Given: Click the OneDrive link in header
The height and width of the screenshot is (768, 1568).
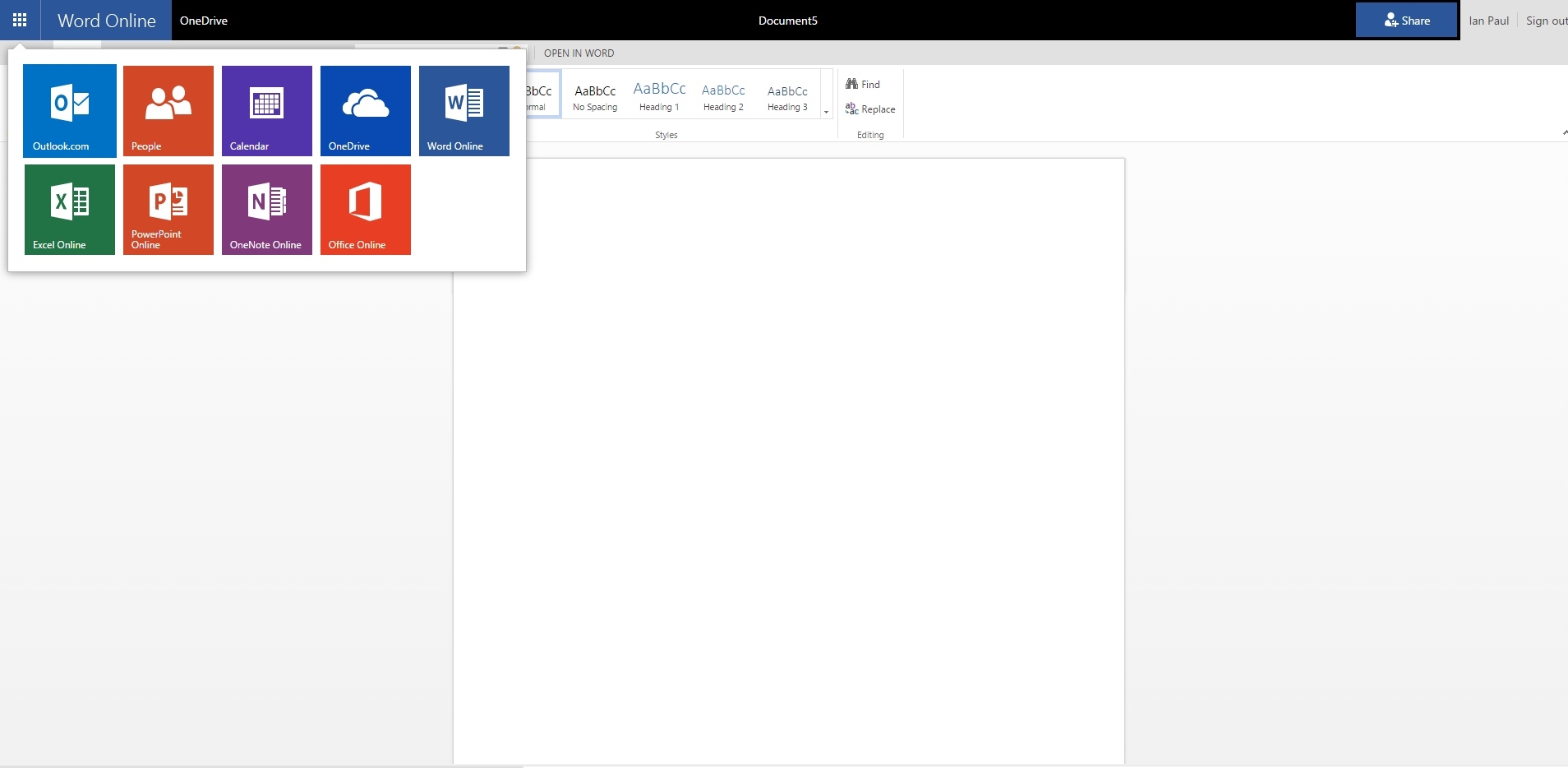Looking at the screenshot, I should pos(204,21).
